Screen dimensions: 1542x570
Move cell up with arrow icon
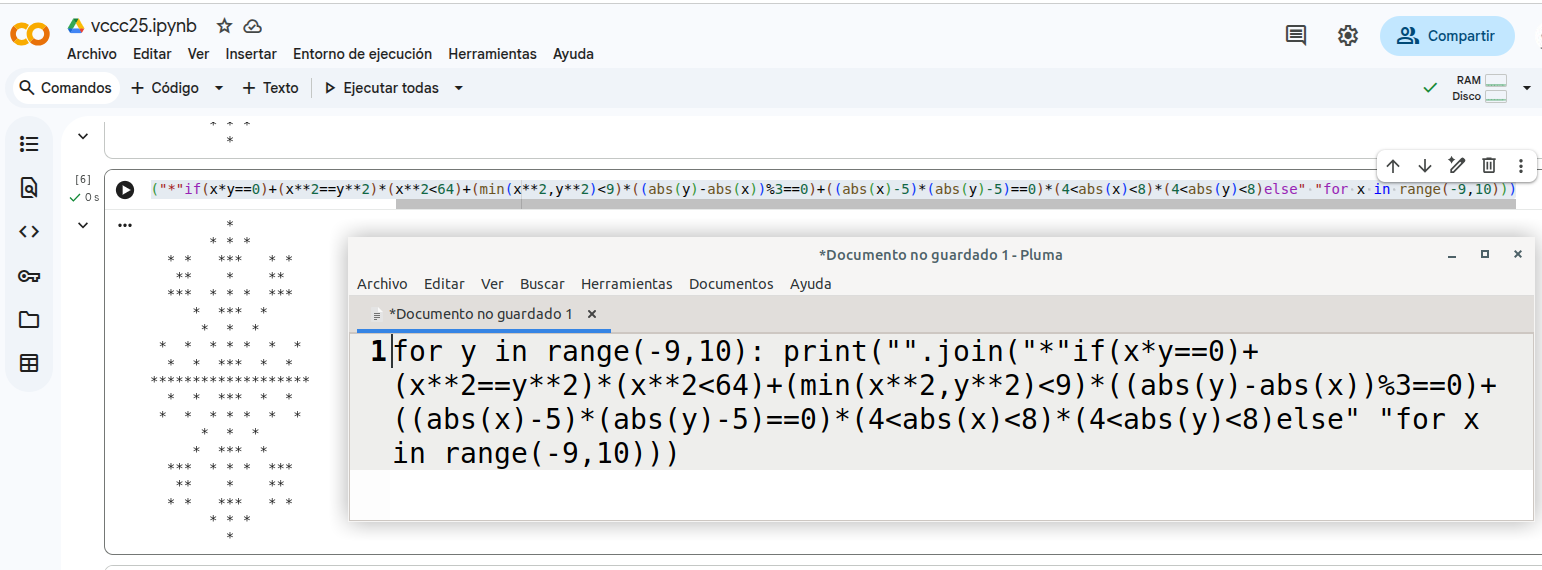tap(1393, 166)
